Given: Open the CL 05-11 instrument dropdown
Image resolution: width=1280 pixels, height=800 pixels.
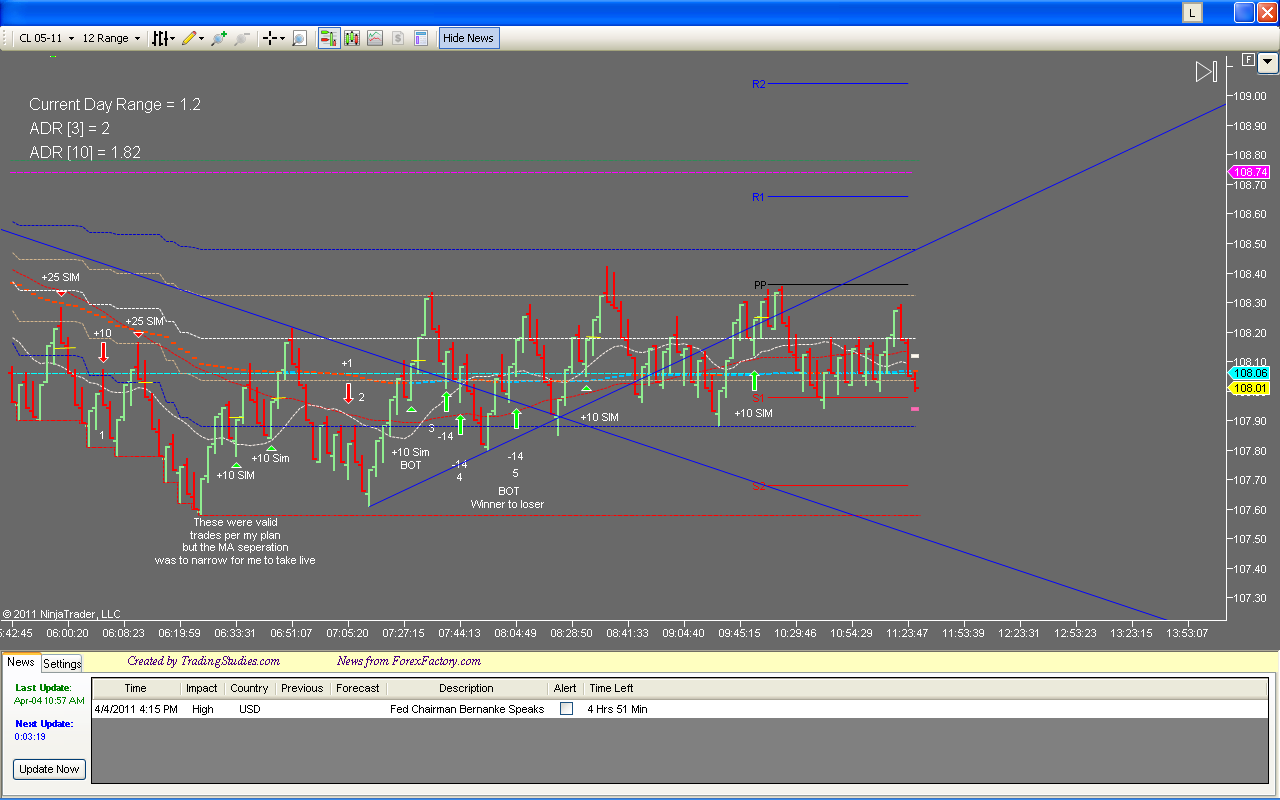Looking at the screenshot, I should [46, 38].
